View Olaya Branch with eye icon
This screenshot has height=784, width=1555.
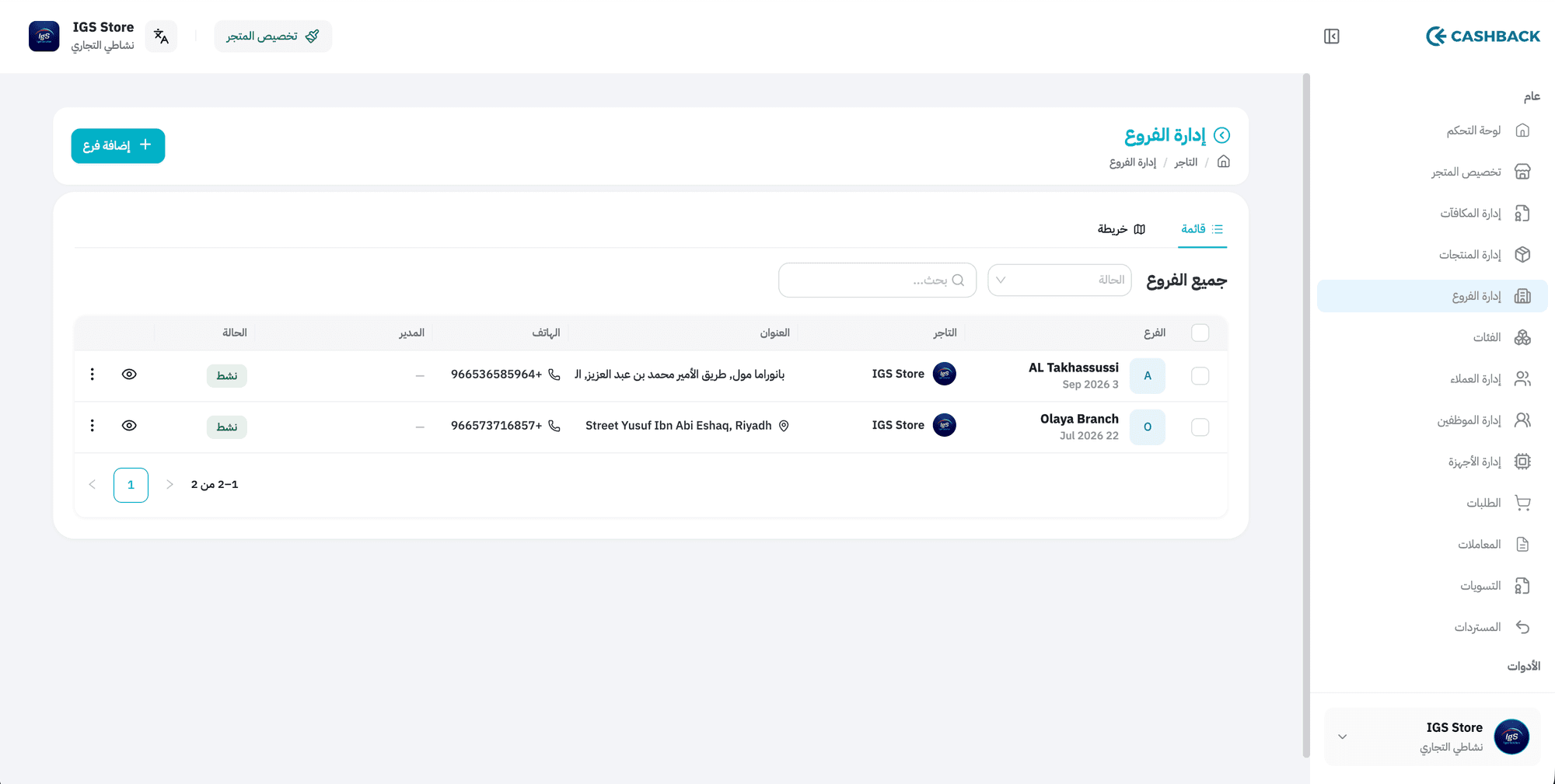[129, 426]
